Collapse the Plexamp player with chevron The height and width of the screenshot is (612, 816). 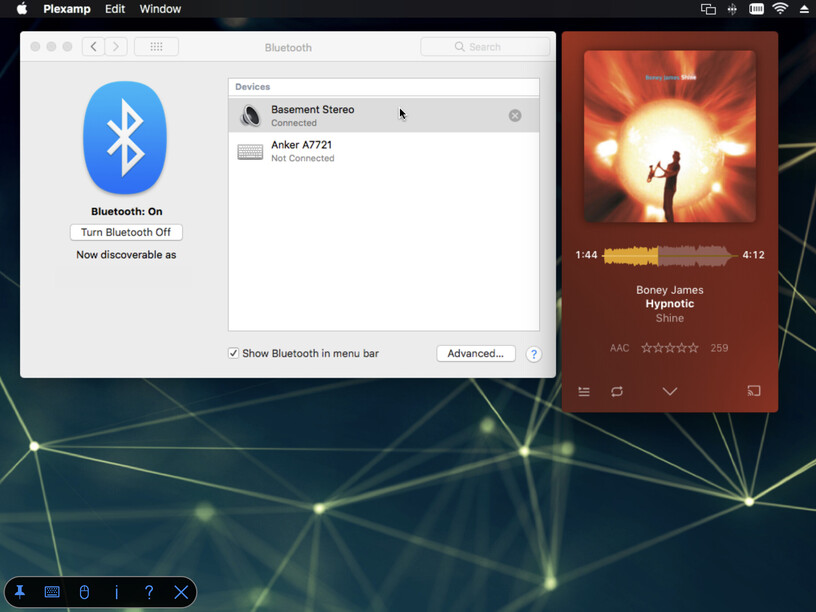[670, 391]
